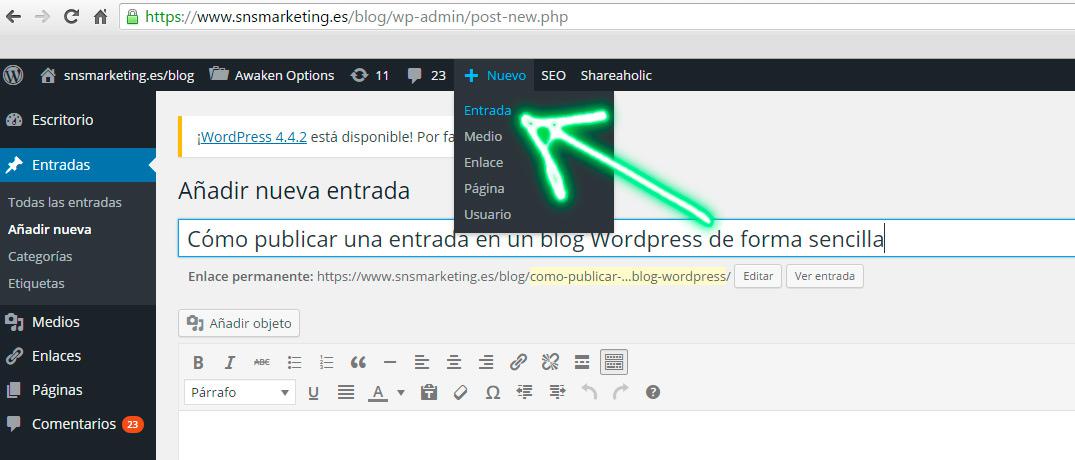The height and width of the screenshot is (460, 1075).
Task: Insert a bulleted list
Action: tap(294, 362)
